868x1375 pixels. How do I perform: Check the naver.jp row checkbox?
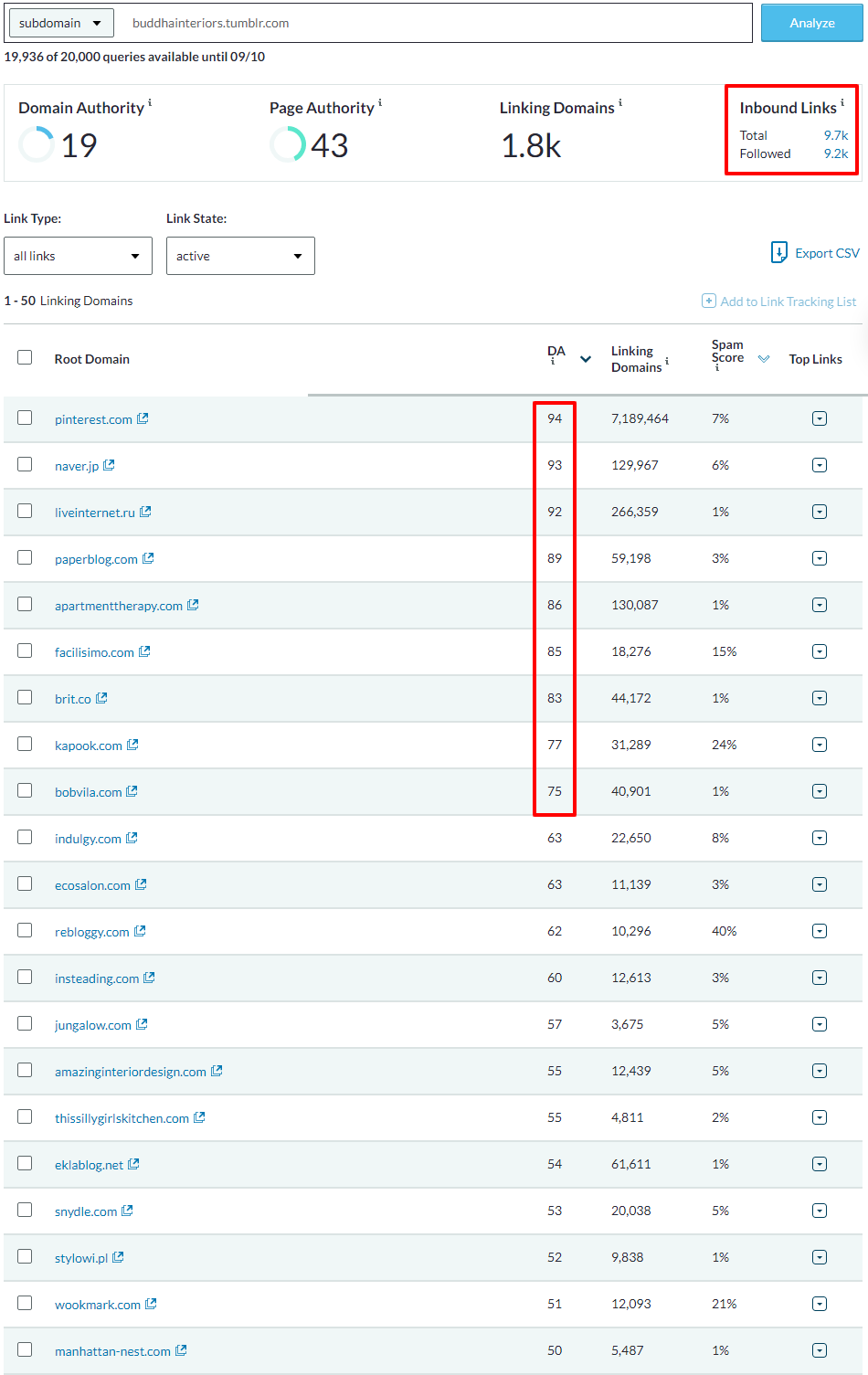tap(25, 464)
